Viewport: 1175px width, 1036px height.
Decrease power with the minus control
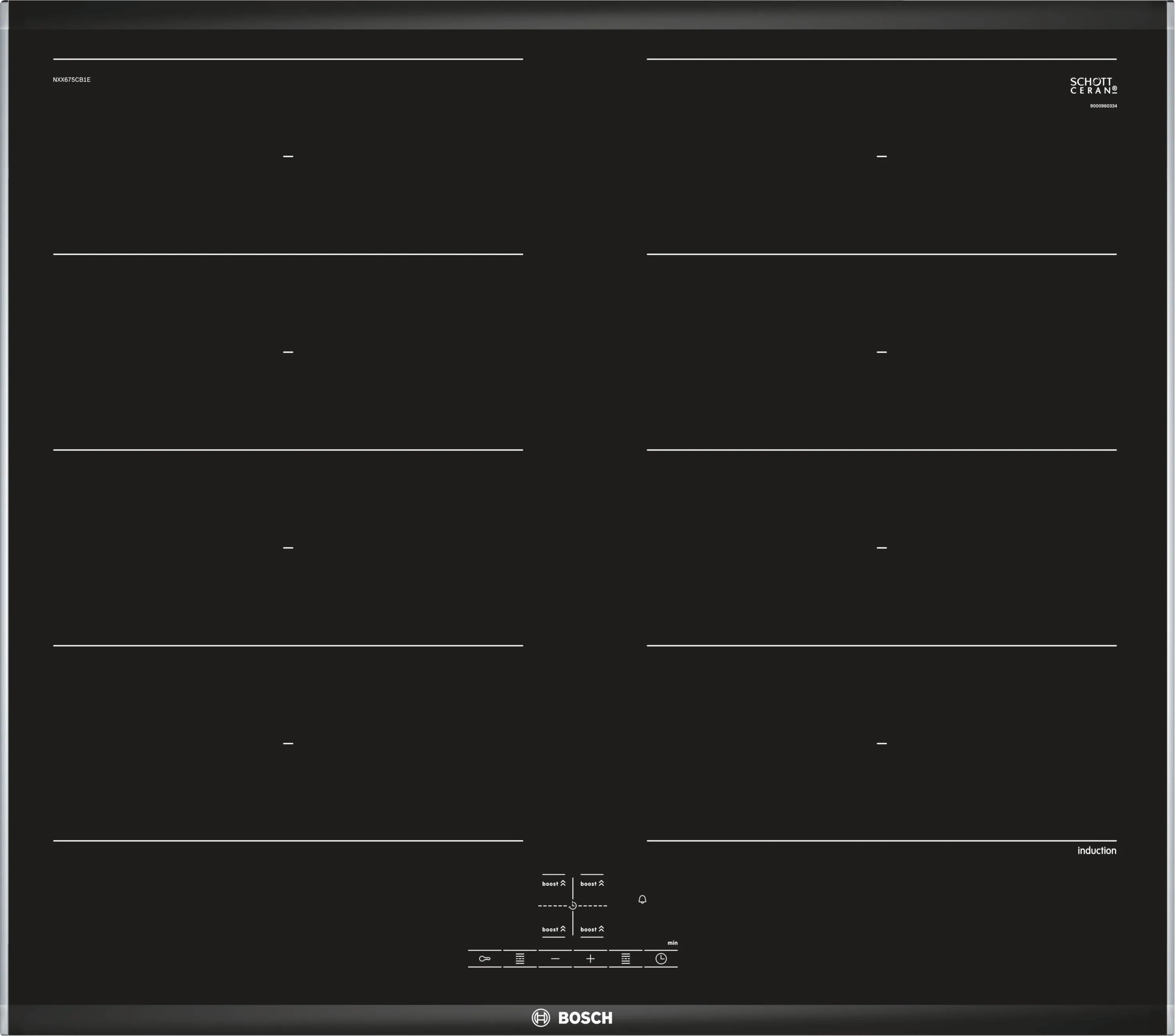555,958
